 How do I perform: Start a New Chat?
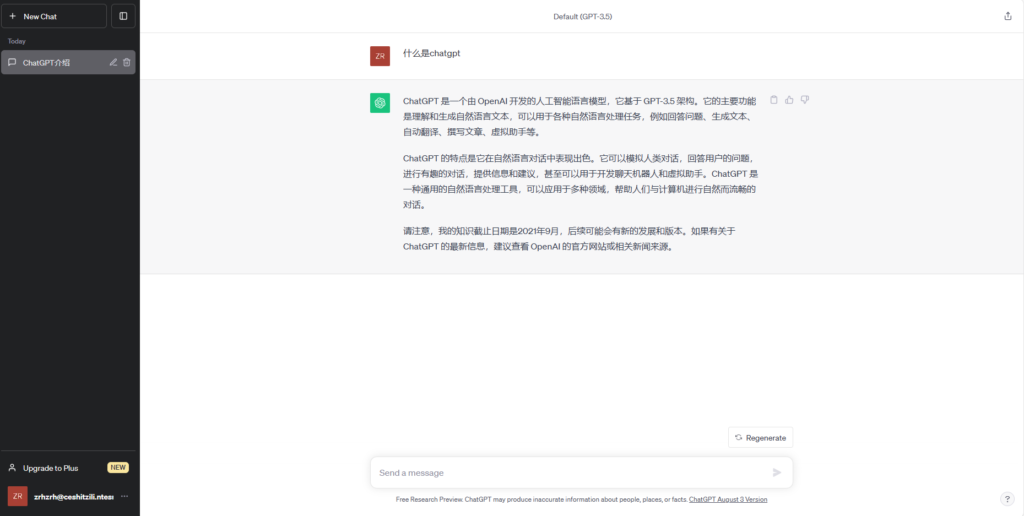tap(54, 16)
